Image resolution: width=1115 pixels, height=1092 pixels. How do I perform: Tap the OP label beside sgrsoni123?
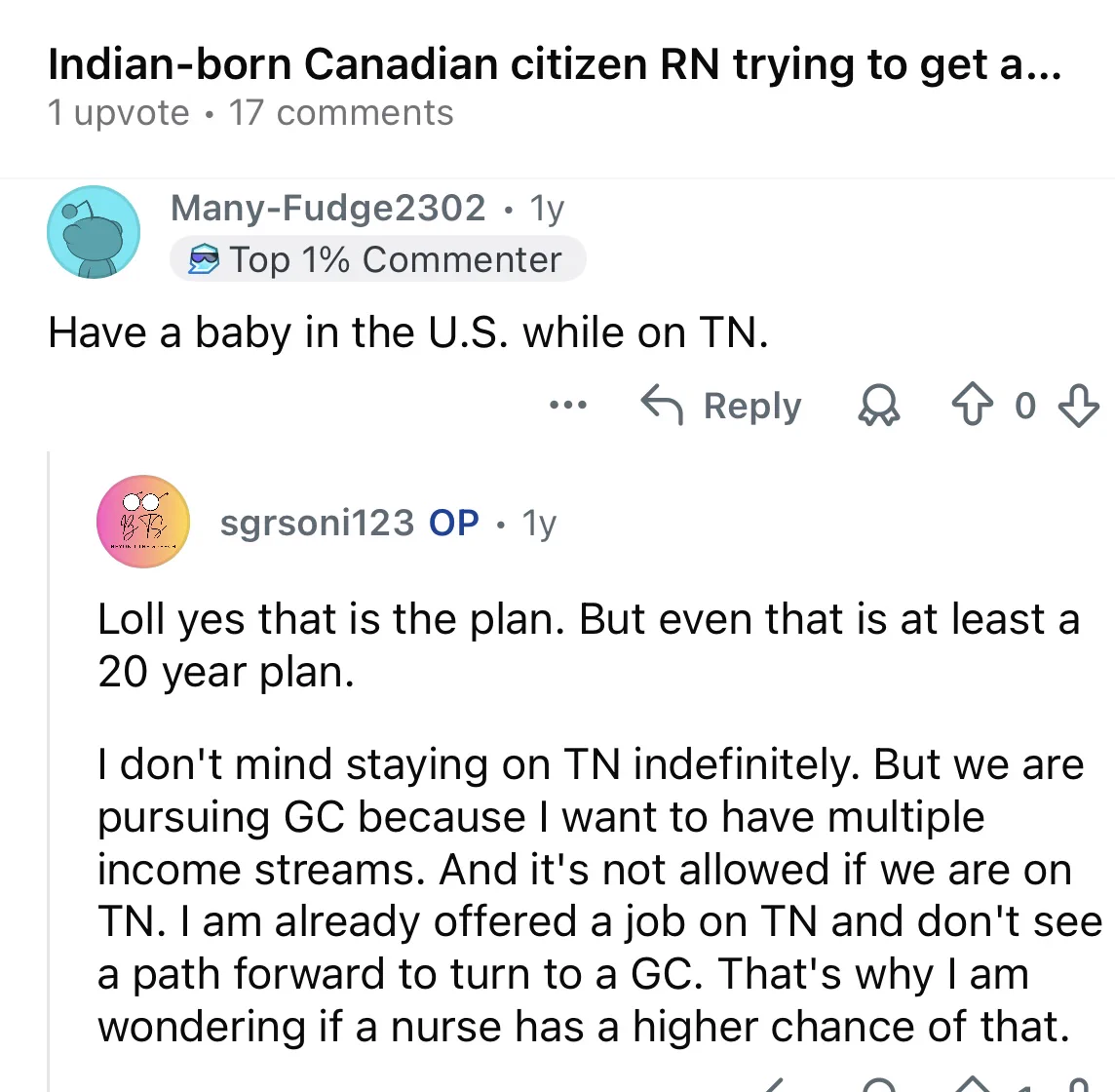(x=453, y=523)
